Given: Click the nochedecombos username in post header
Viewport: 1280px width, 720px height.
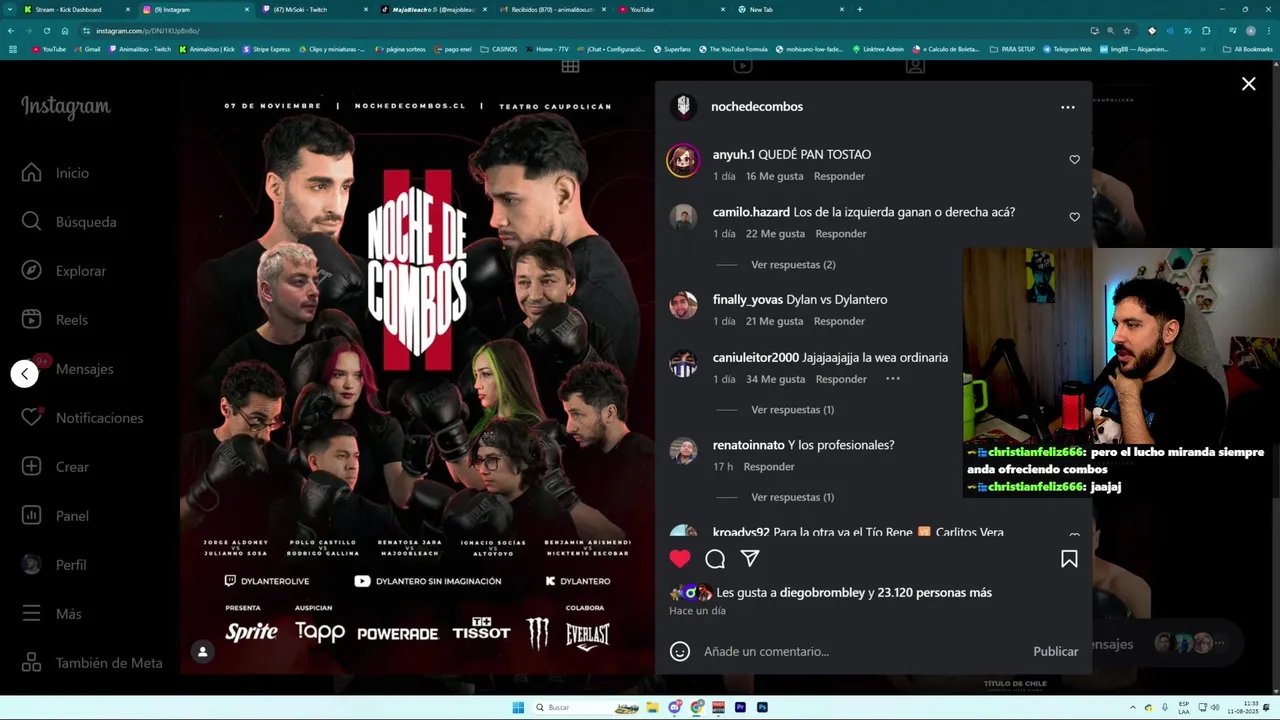Looking at the screenshot, I should point(757,106).
